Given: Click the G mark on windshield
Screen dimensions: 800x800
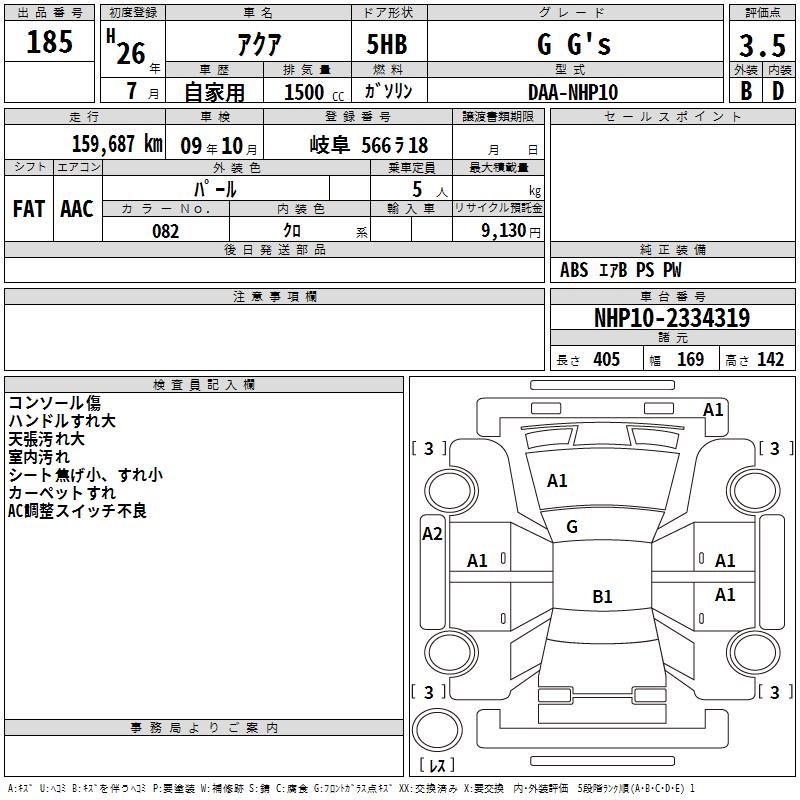Looking at the screenshot, I should click(x=572, y=527).
